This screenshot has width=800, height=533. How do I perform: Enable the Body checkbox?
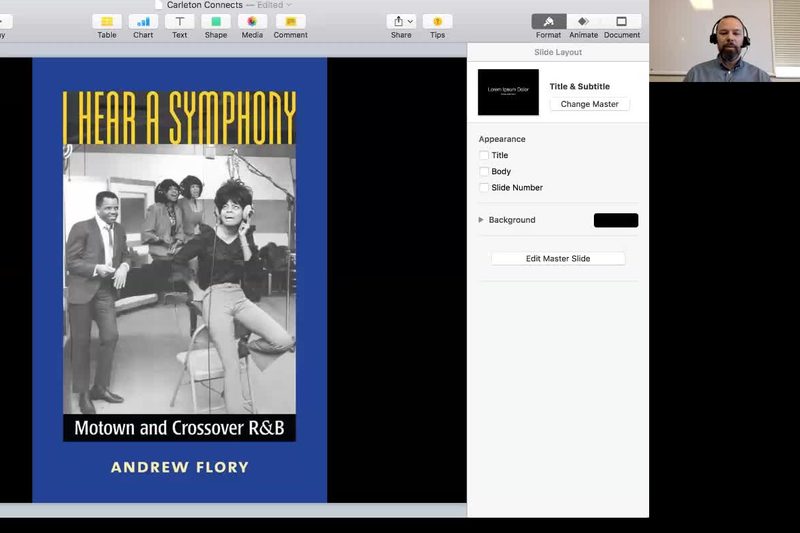coord(484,171)
